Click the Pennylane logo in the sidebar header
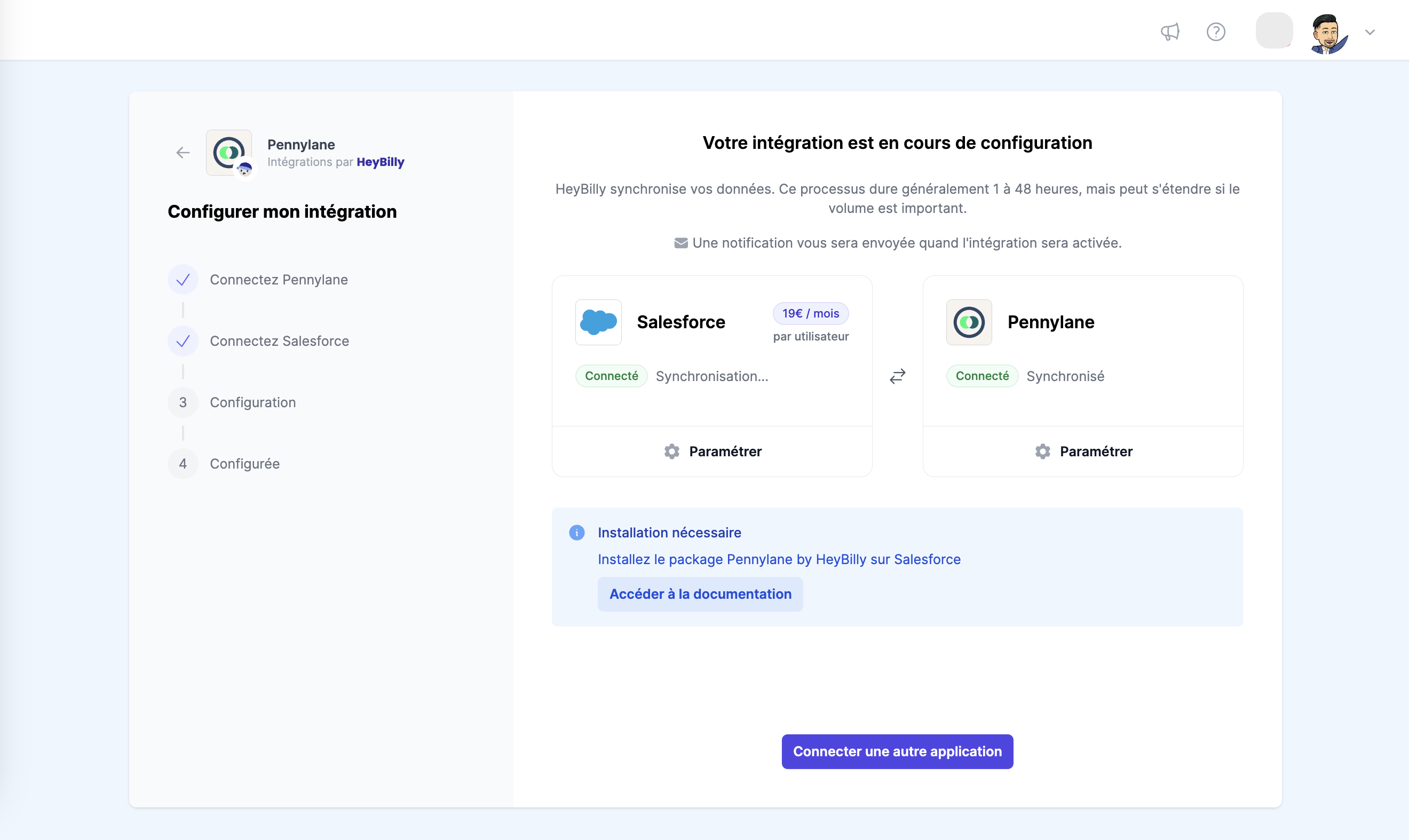This screenshot has width=1409, height=840. coord(229,152)
